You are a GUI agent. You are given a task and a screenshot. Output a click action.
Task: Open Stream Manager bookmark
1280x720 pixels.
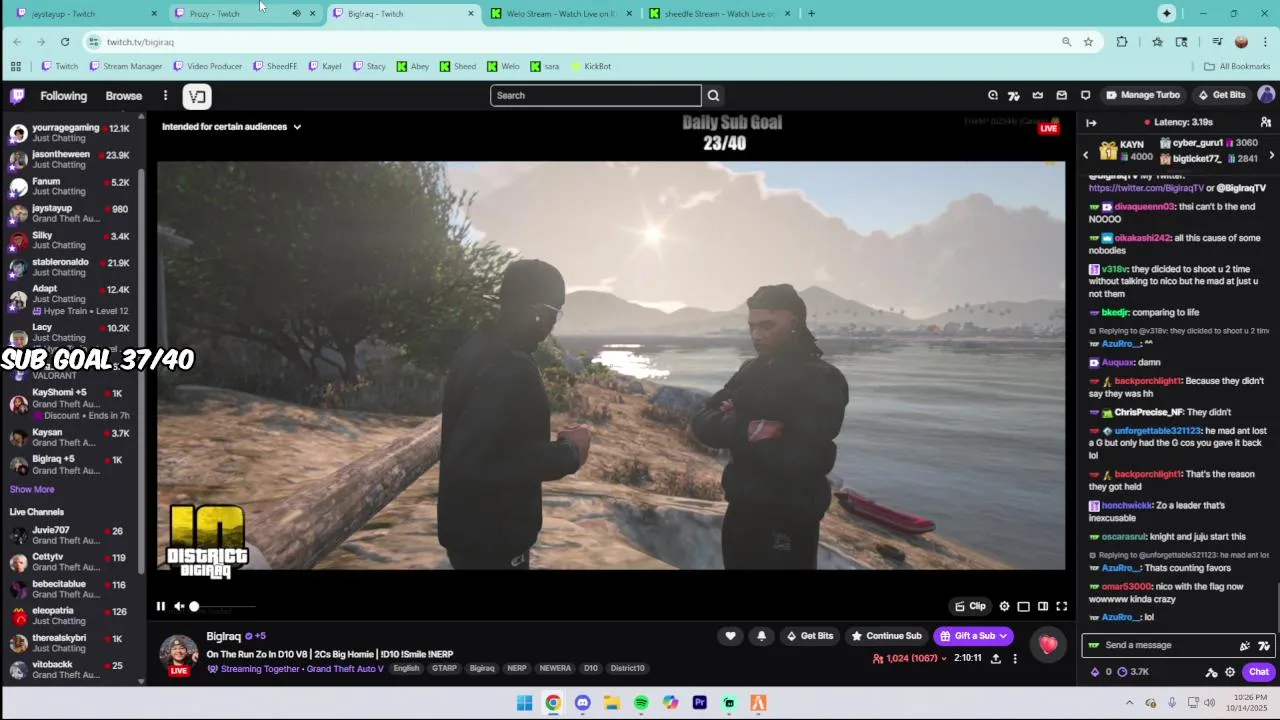125,66
